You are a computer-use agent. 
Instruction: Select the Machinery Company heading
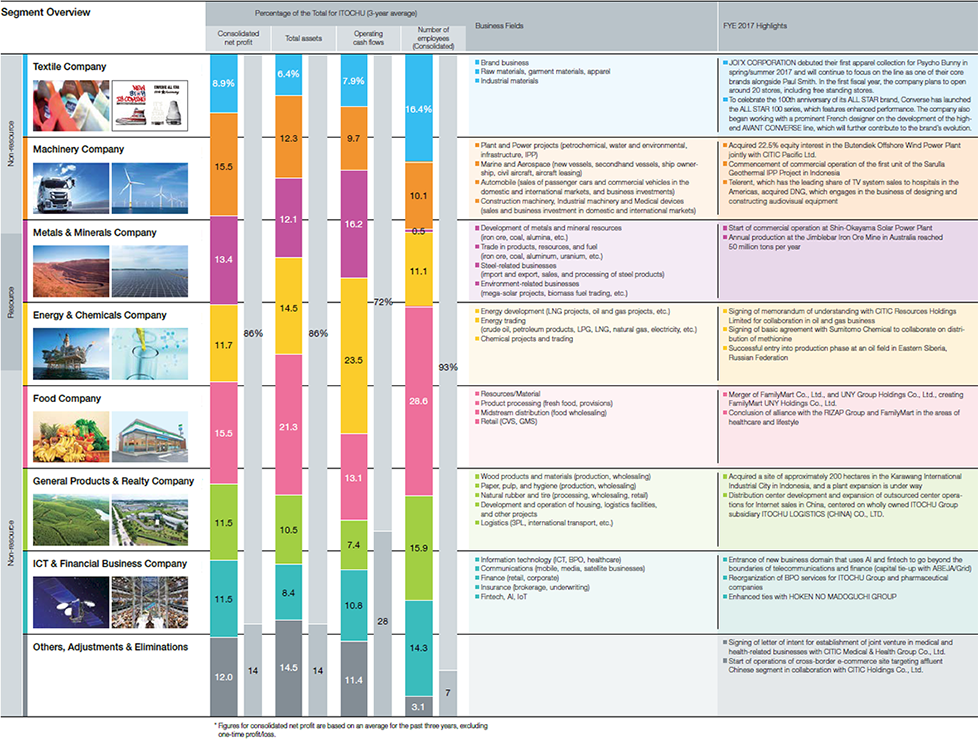point(78,149)
